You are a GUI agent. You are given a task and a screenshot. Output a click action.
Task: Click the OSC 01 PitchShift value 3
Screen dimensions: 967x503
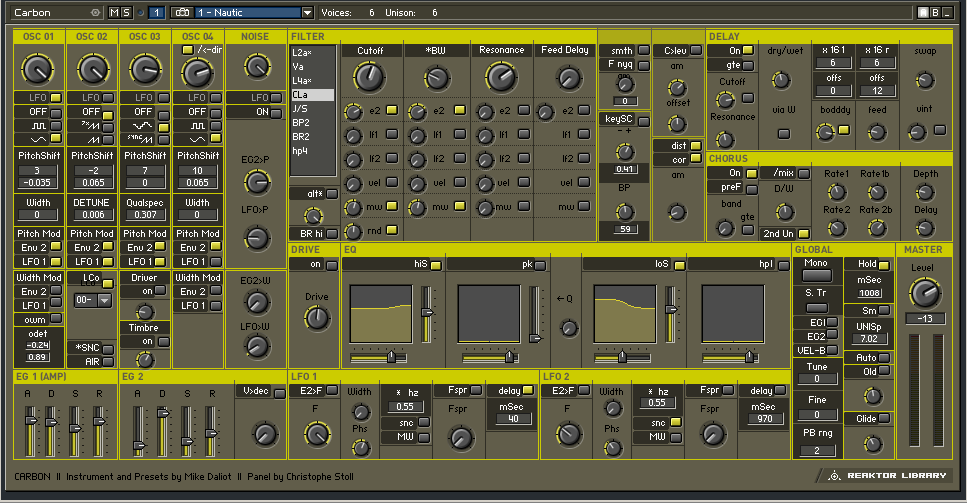coord(38,171)
